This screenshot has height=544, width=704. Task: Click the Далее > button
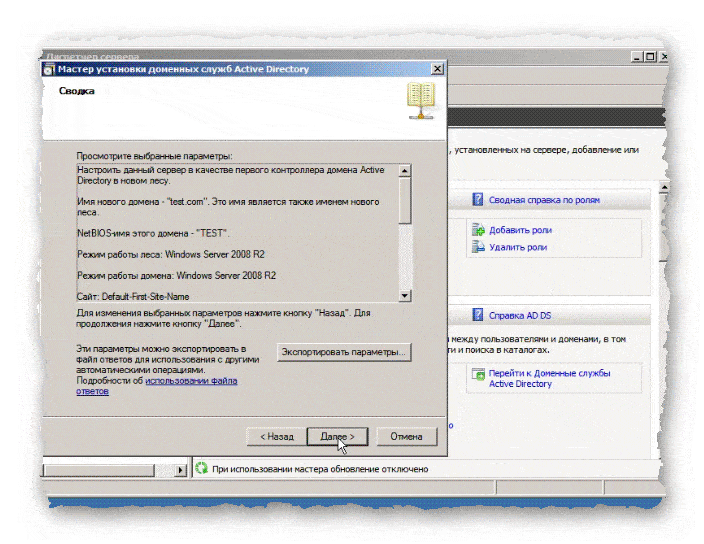pos(337,436)
